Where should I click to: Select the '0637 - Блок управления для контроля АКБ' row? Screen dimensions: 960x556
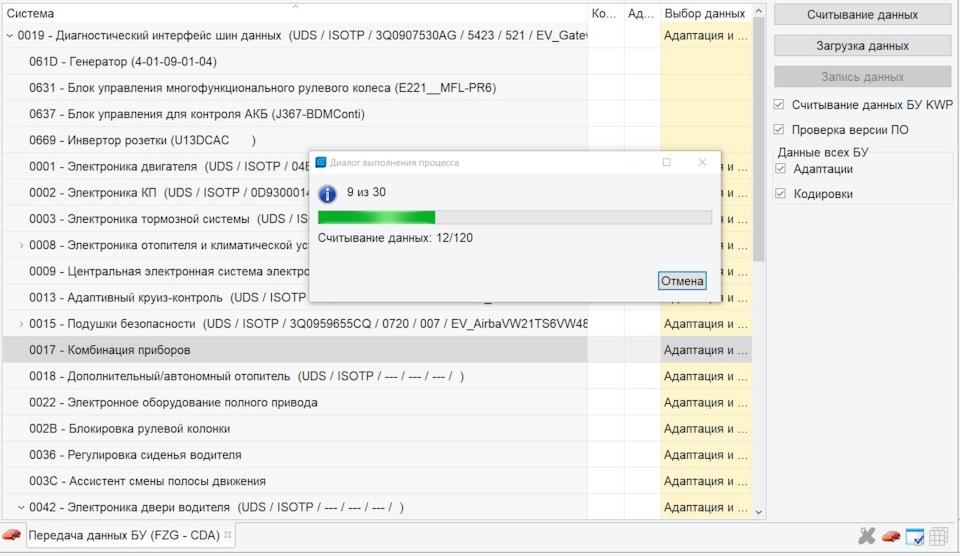point(295,114)
